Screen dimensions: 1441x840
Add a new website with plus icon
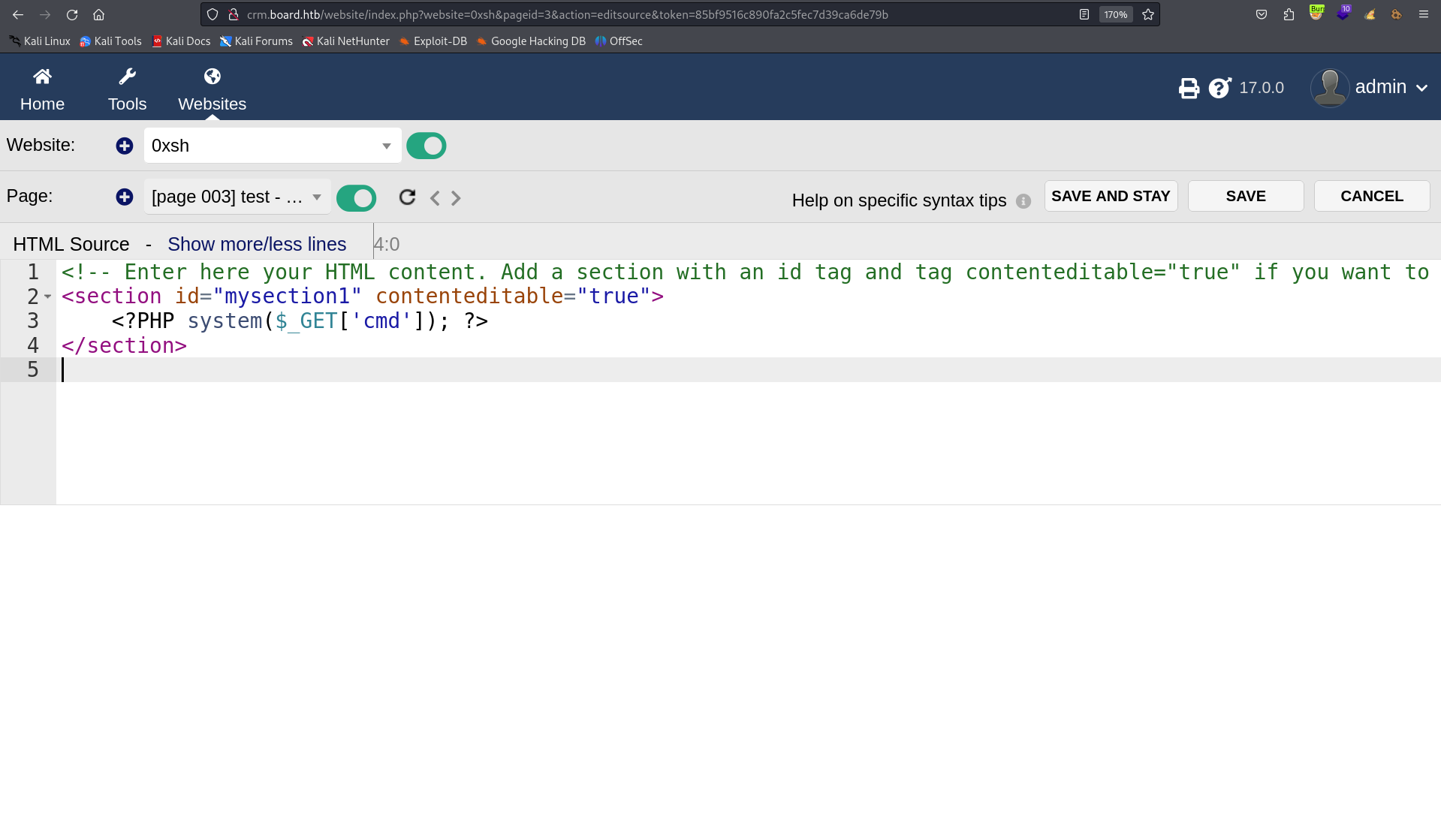tap(125, 146)
